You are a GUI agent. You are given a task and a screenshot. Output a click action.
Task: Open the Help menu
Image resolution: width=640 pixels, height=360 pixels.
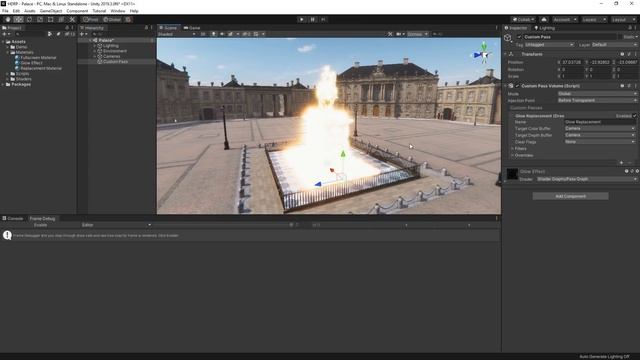coord(134,11)
